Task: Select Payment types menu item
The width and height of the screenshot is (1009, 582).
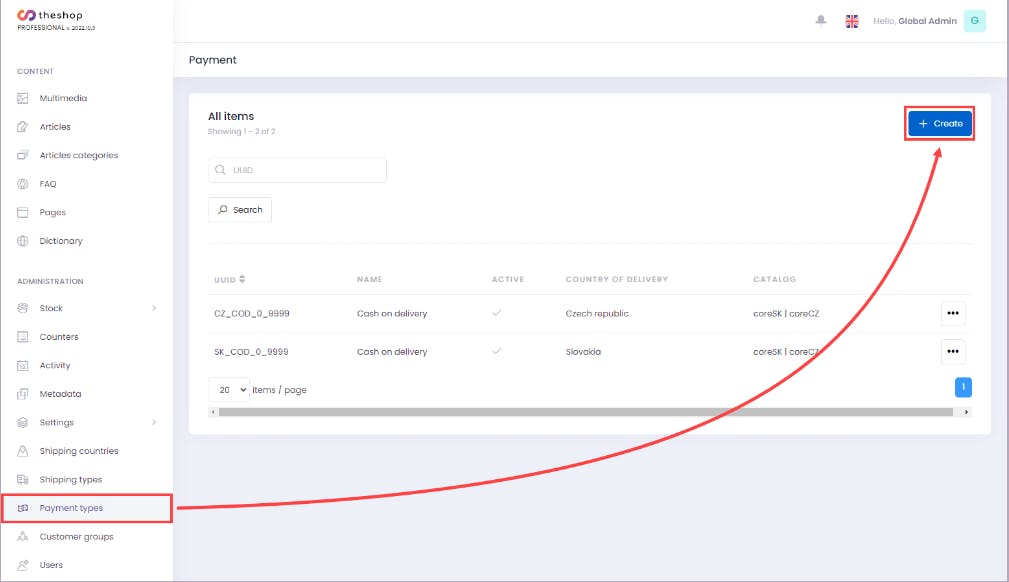Action: [71, 508]
